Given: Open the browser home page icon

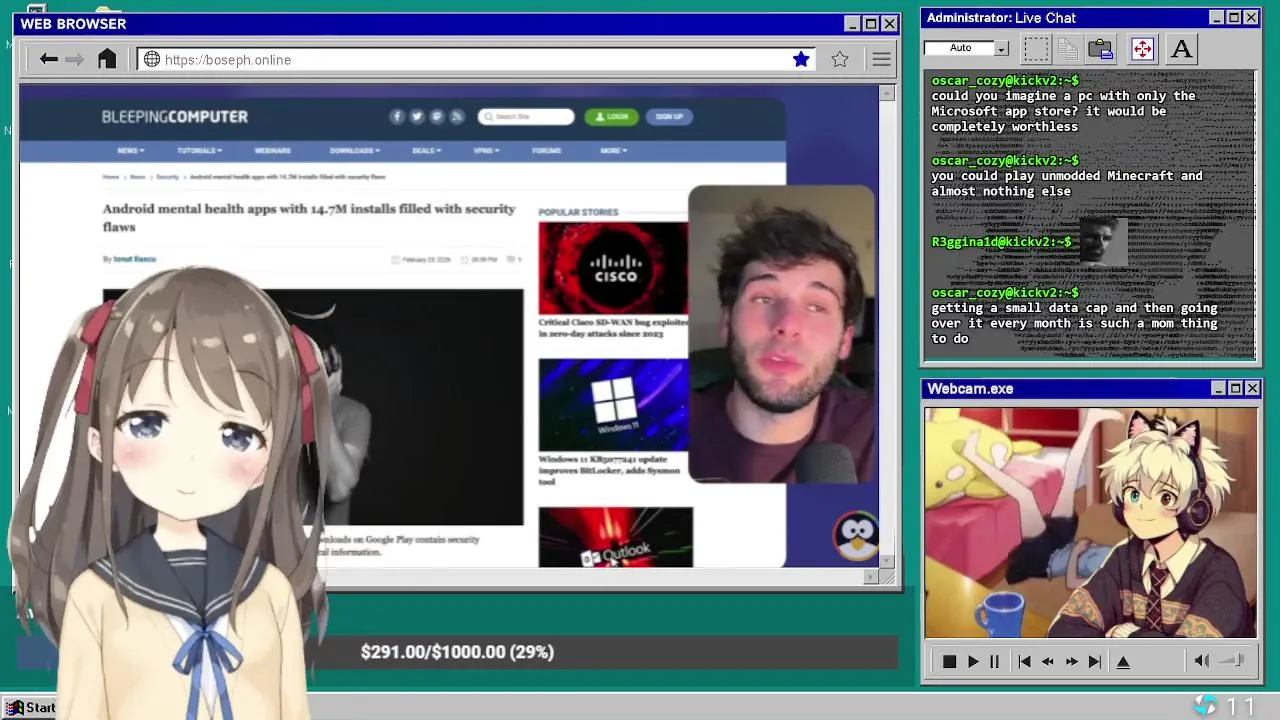Looking at the screenshot, I should coord(107,59).
